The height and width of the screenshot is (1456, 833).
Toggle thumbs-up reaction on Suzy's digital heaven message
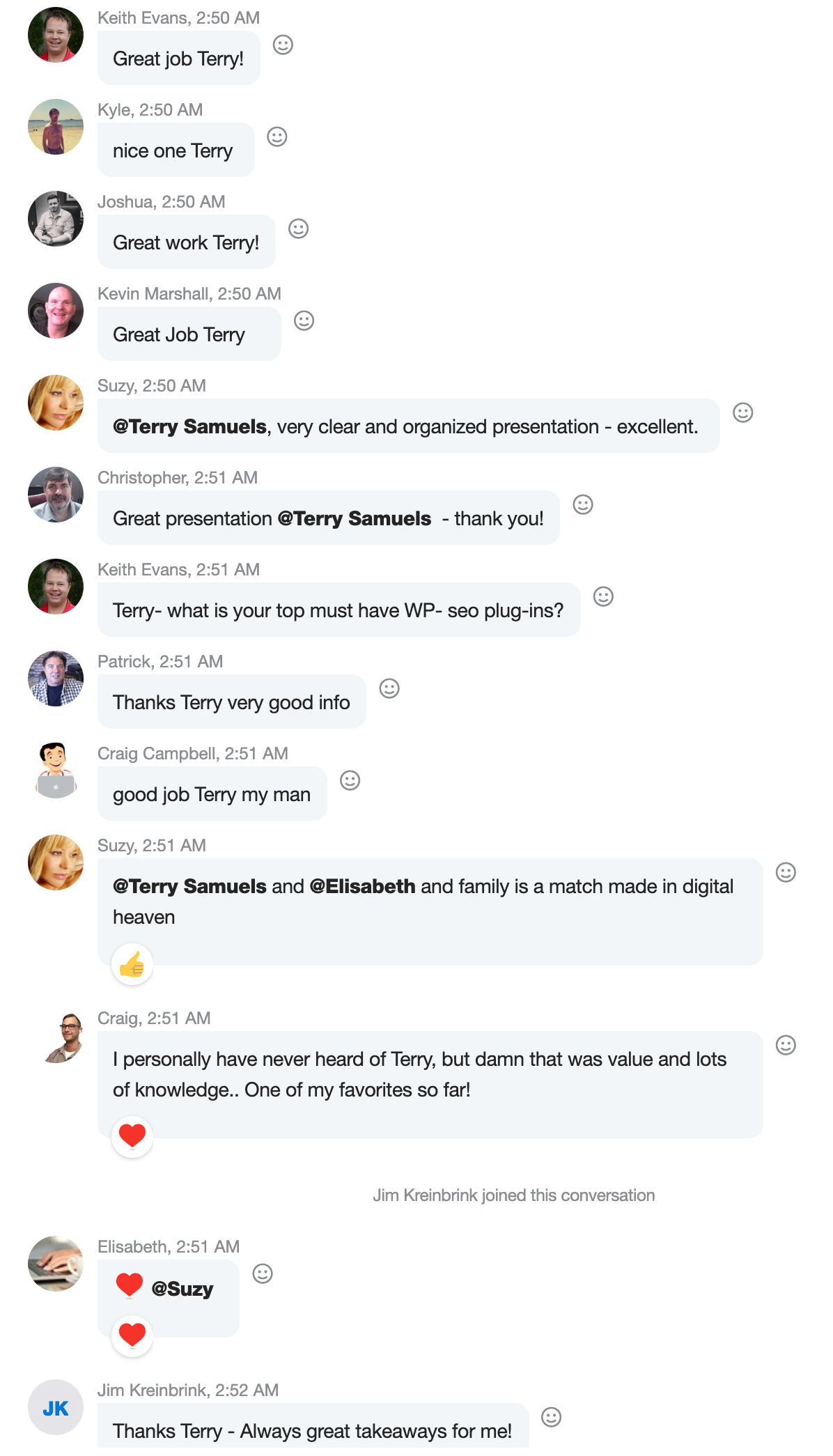(132, 965)
